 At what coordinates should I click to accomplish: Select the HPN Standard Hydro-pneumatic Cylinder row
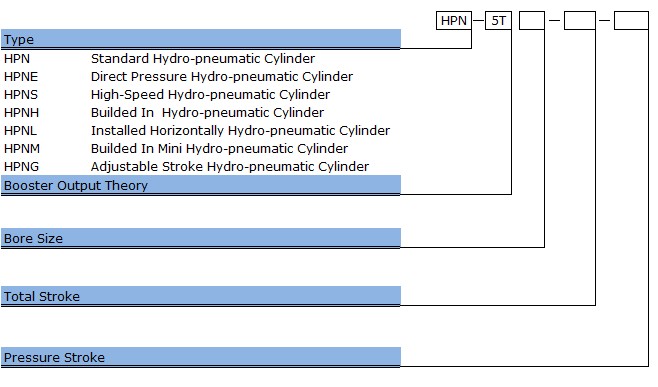159,58
